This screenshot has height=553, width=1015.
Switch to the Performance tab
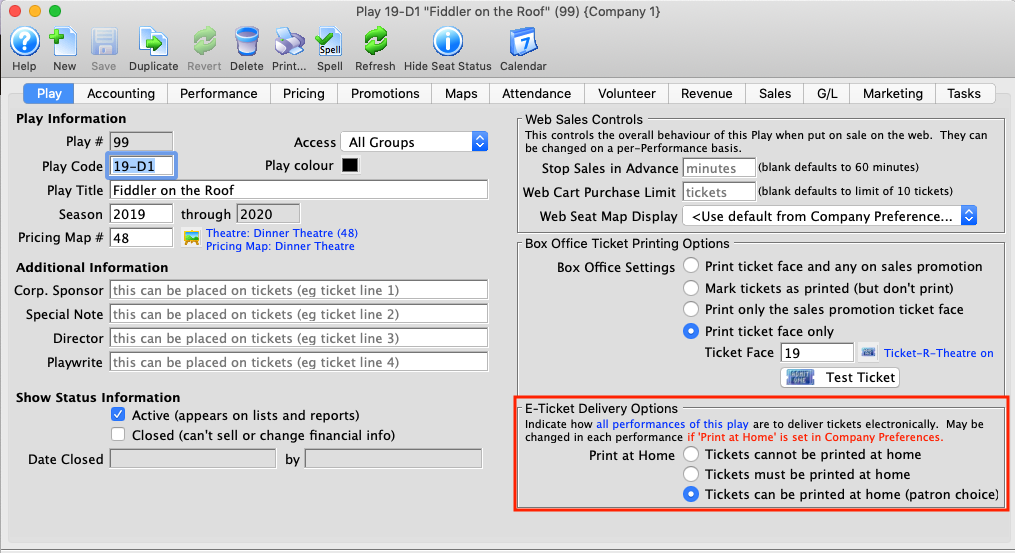(219, 93)
